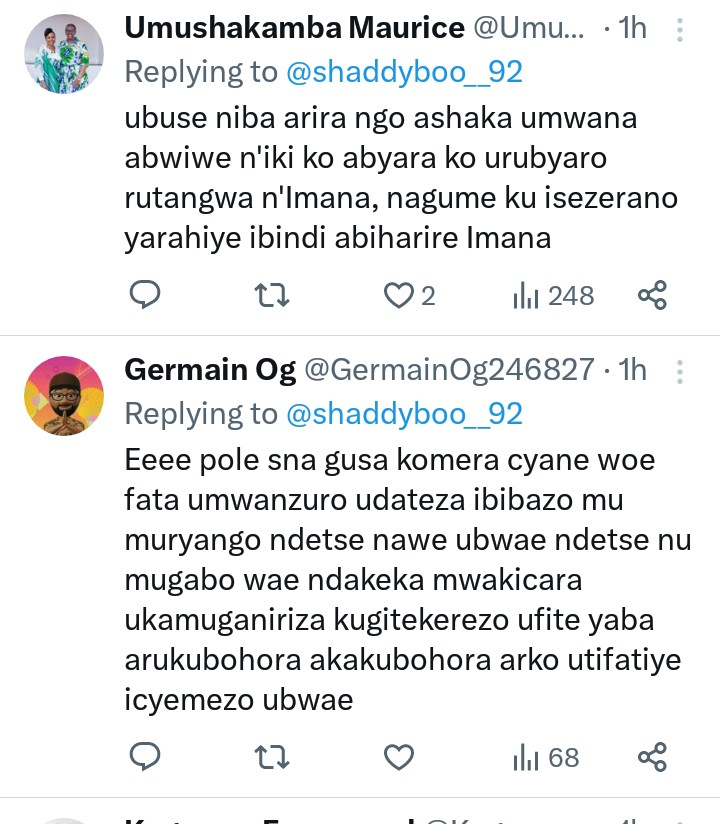Visit Germain Og's display name profile
Viewport: 720px width, 824px height.
tap(210, 370)
